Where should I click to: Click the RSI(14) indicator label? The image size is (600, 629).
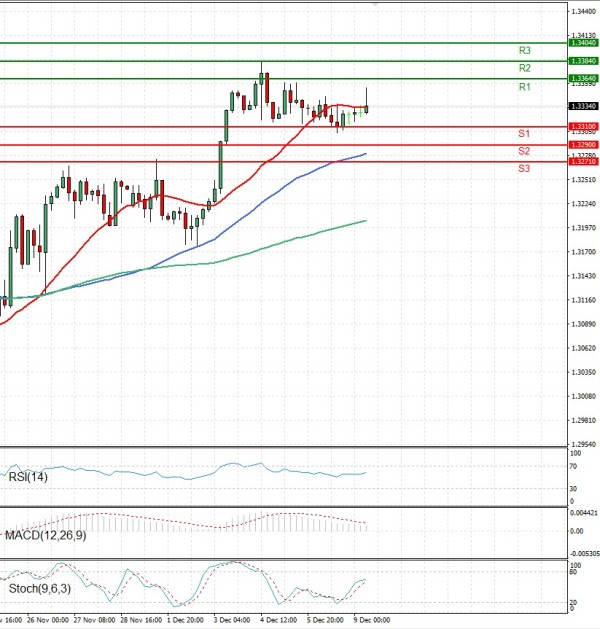click(x=29, y=477)
